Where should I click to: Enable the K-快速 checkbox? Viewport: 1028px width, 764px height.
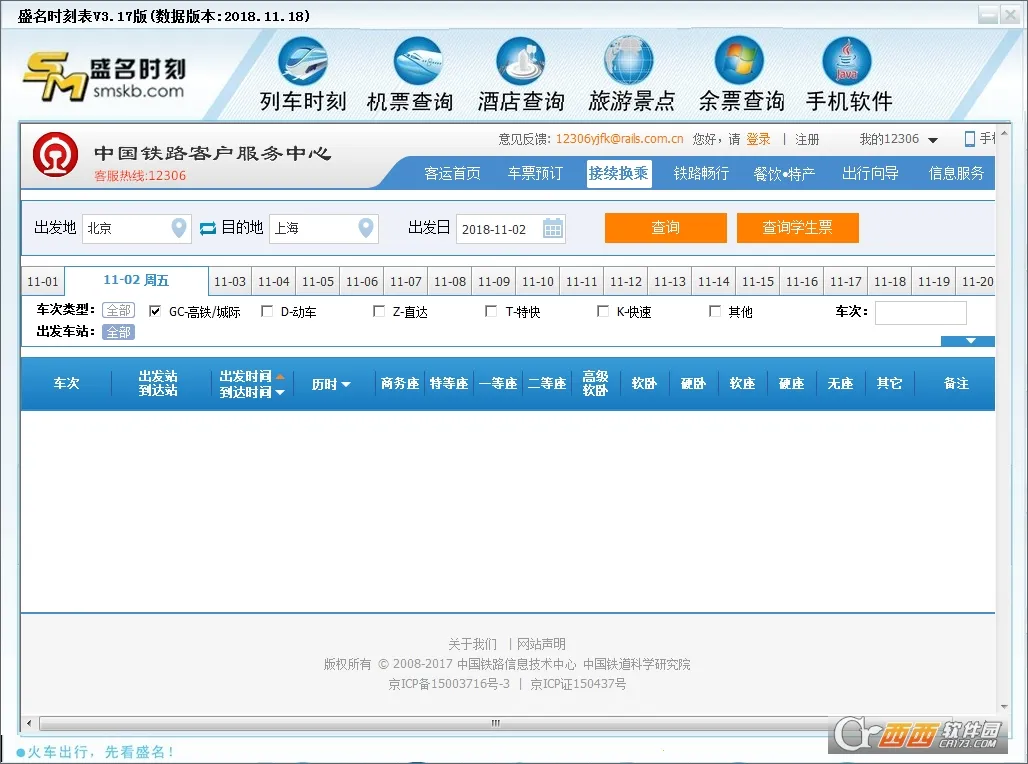tap(603, 311)
